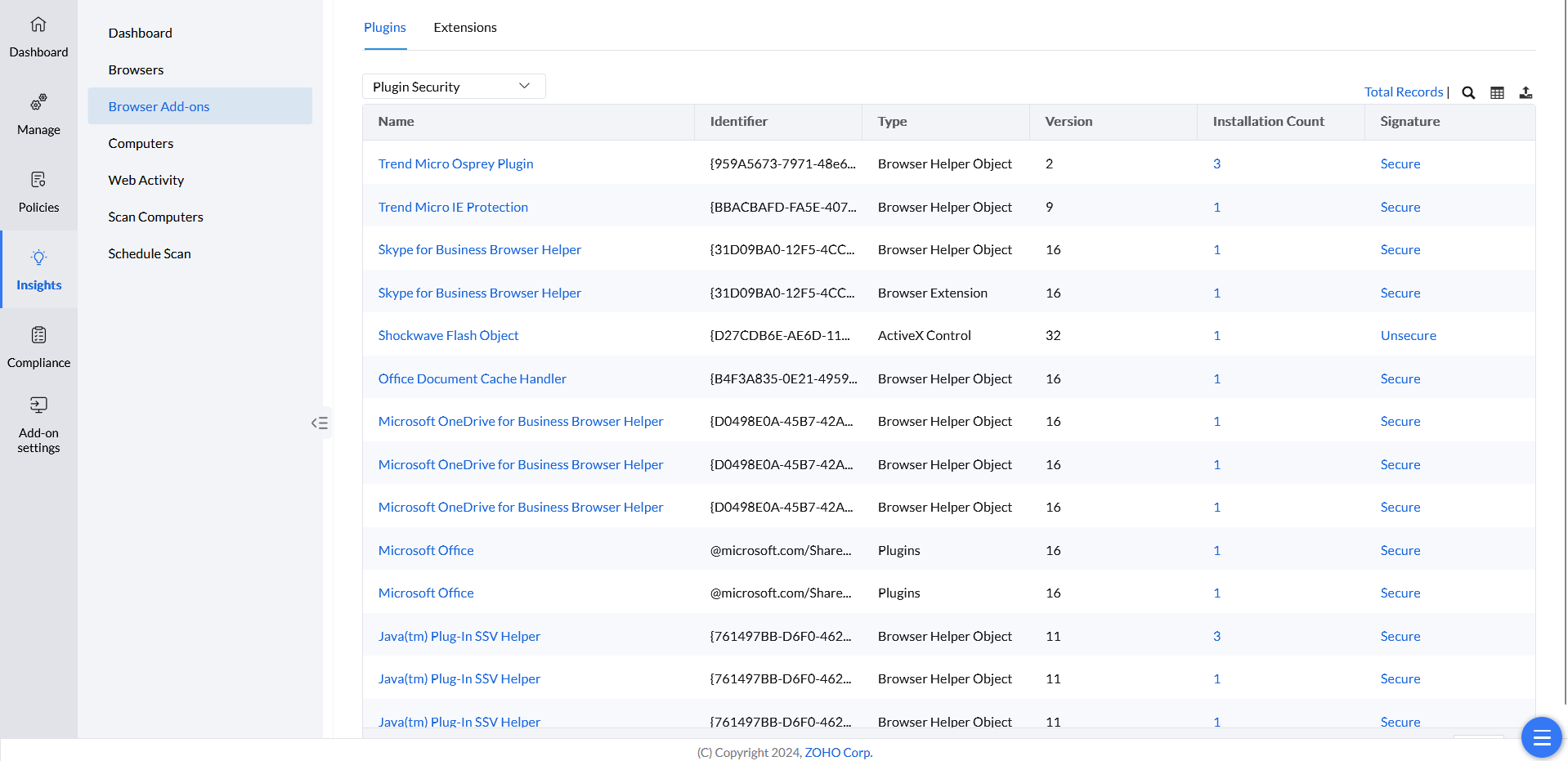Click the search magnifier icon above table
The width and height of the screenshot is (1568, 761).
[1468, 92]
